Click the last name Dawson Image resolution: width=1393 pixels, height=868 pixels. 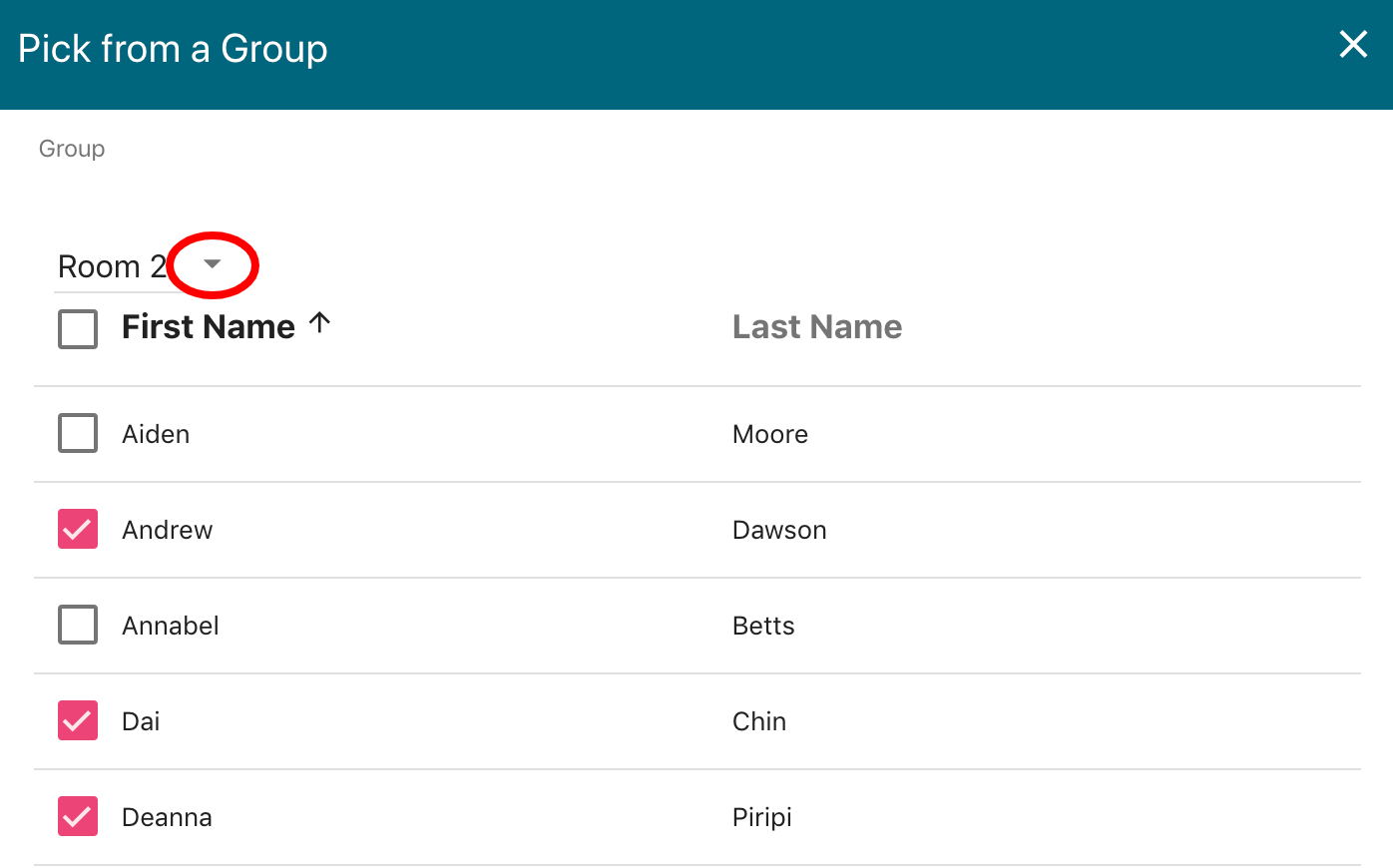(x=779, y=530)
